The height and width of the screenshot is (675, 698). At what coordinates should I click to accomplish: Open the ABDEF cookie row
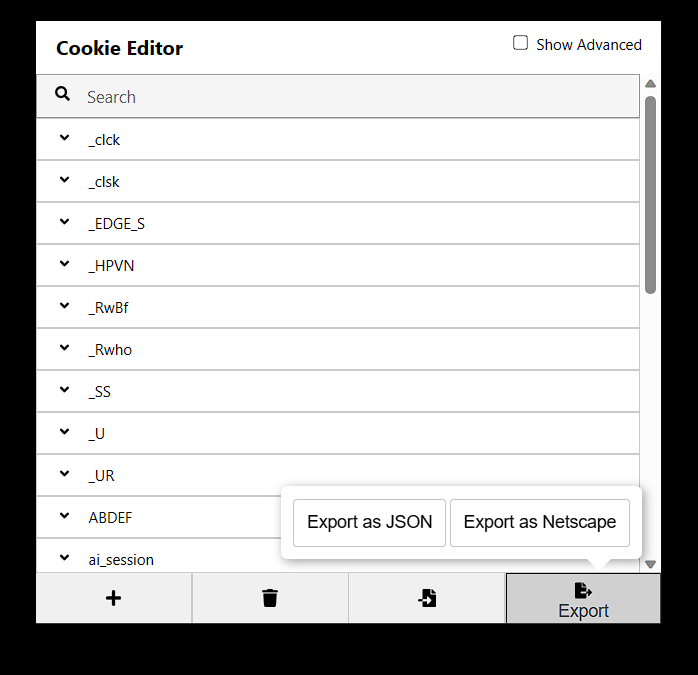pyautogui.click(x=158, y=517)
